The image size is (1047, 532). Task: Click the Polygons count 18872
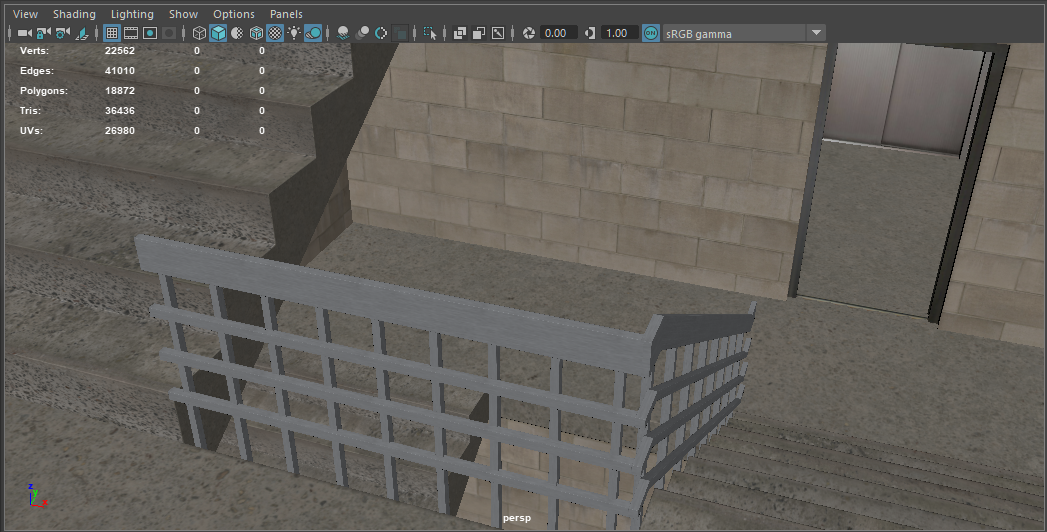point(120,91)
